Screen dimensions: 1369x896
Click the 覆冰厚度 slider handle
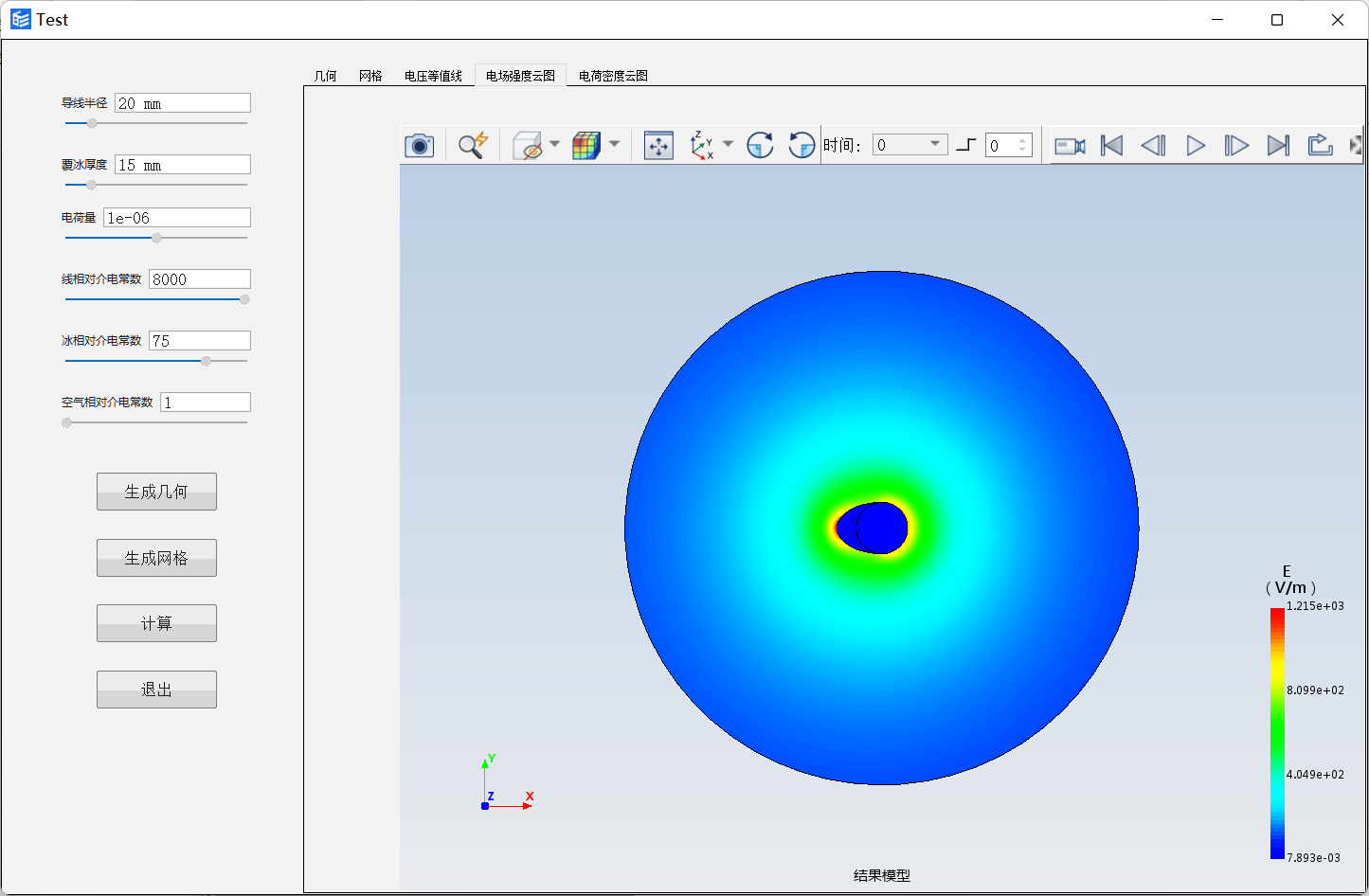91,185
